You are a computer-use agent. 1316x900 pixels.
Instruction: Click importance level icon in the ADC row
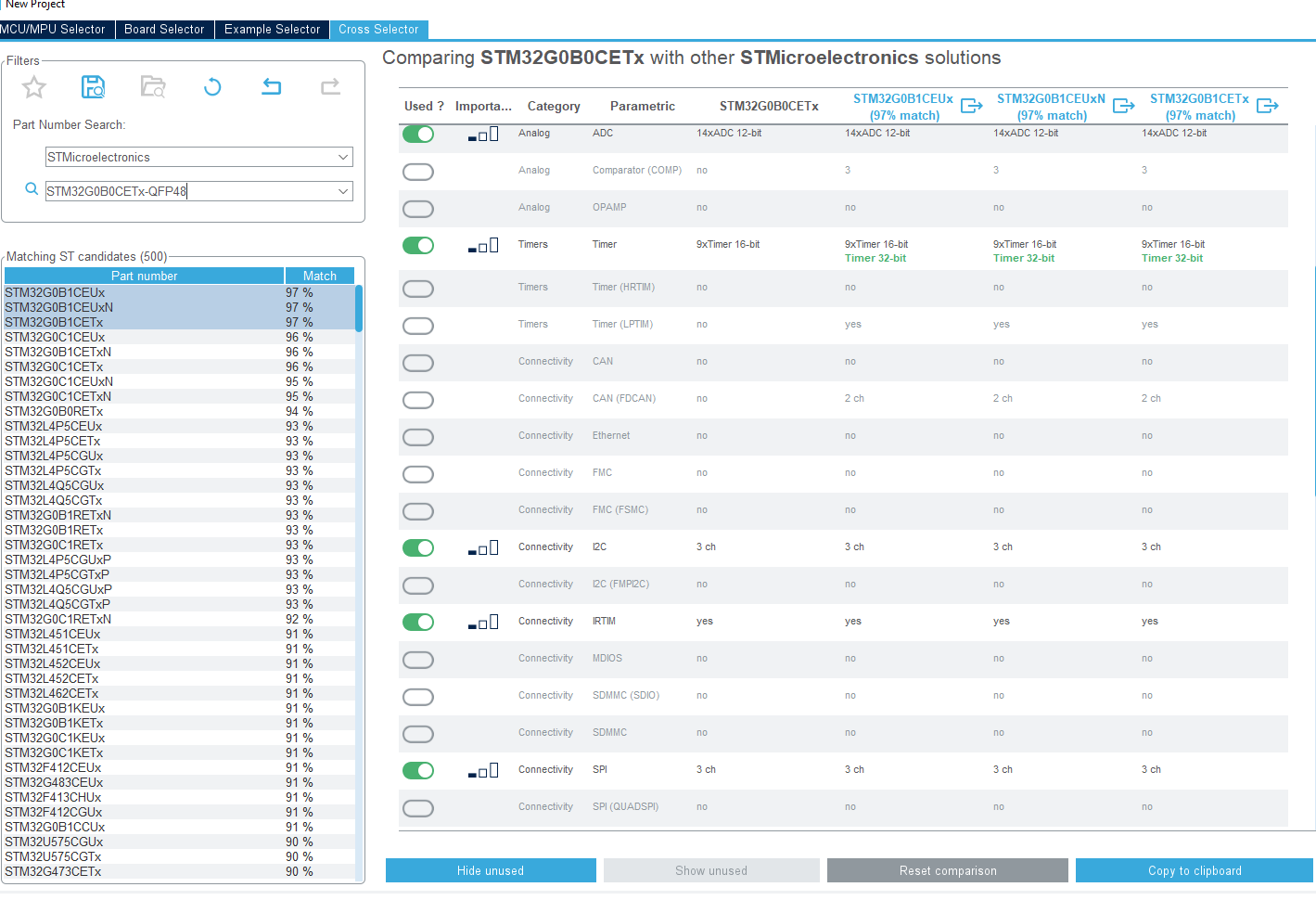coord(483,135)
